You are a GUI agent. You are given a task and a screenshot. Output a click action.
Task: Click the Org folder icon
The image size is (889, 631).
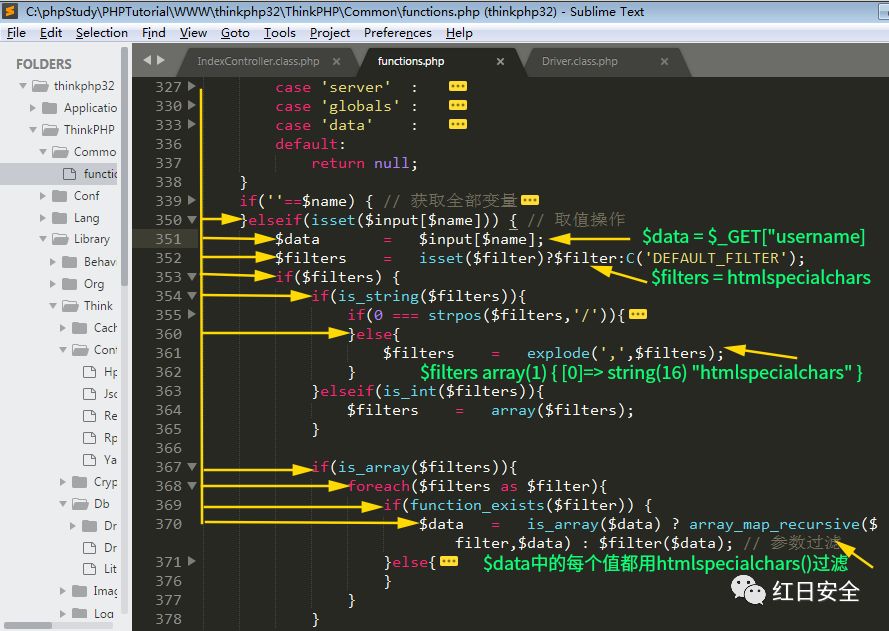point(70,283)
